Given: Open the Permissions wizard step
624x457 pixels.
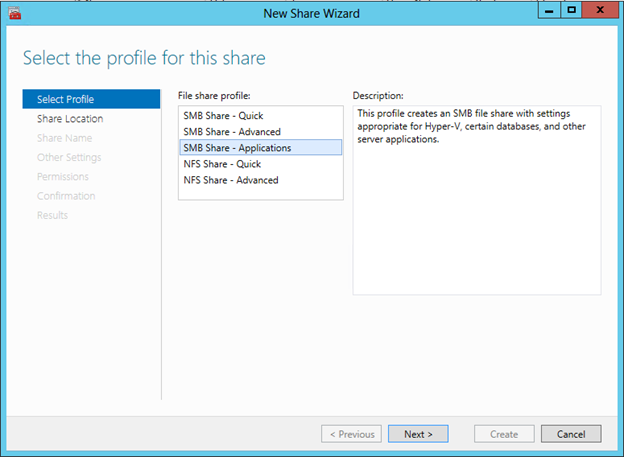Looking at the screenshot, I should click(64, 177).
